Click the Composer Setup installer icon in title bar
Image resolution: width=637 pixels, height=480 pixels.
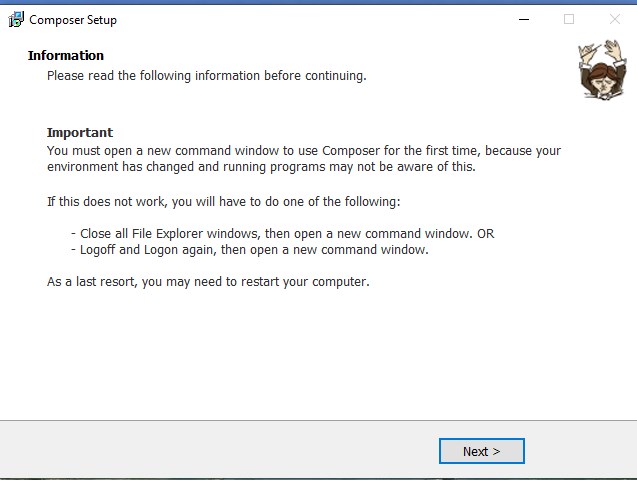click(x=16, y=19)
